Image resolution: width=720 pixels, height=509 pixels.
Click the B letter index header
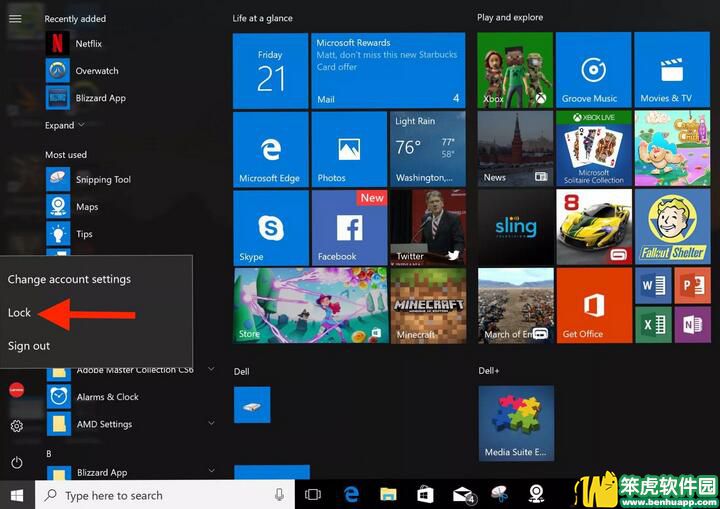click(49, 453)
